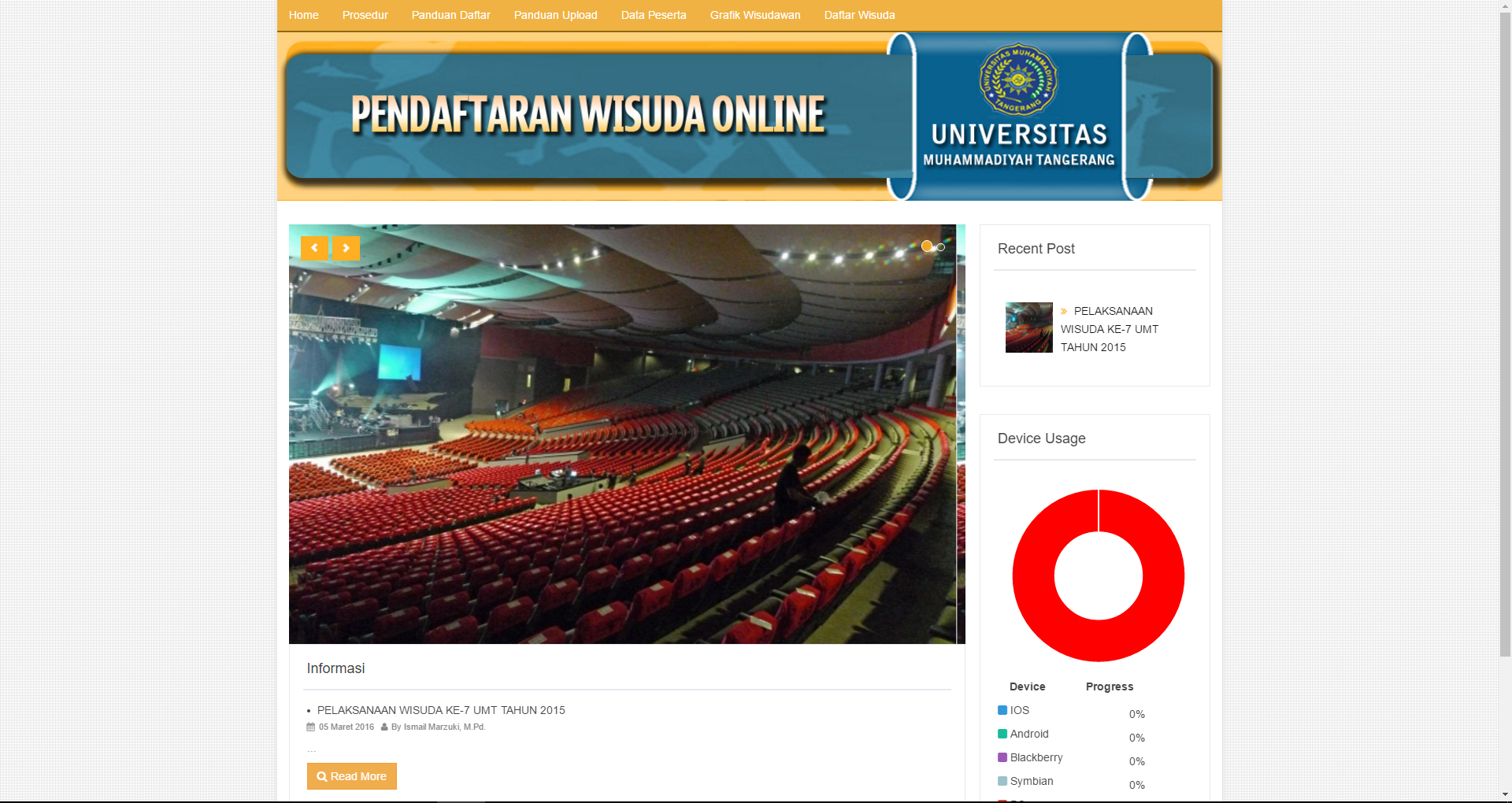This screenshot has width=1512, height=803.
Task: Click the 'Blackberry' device label
Action: pyautogui.click(x=1036, y=757)
